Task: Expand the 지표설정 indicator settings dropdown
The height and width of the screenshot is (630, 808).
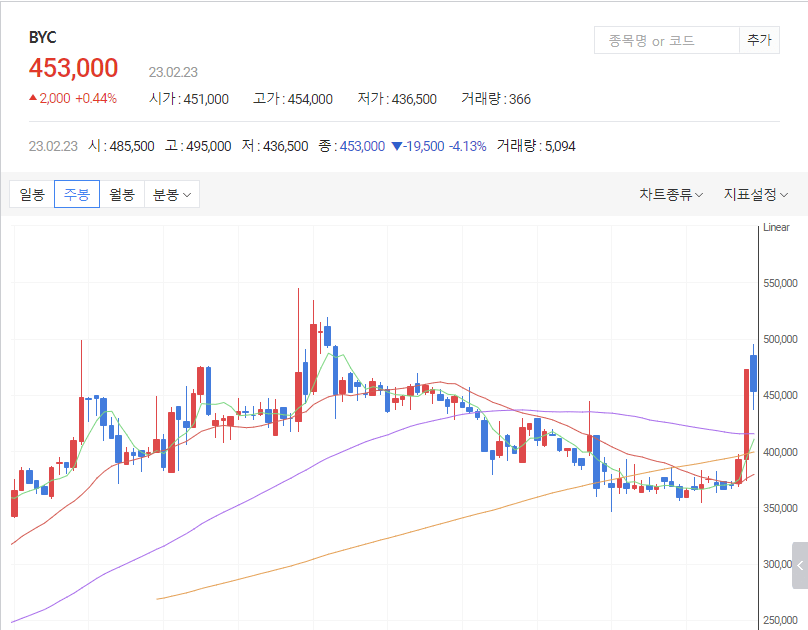Action: pos(755,194)
